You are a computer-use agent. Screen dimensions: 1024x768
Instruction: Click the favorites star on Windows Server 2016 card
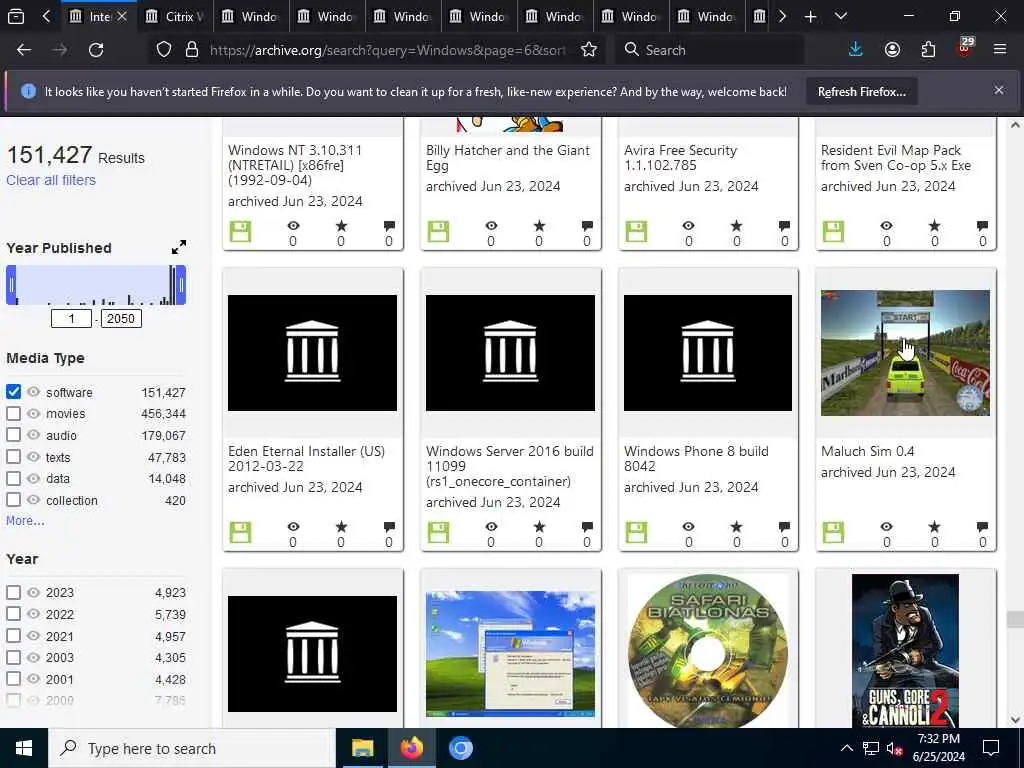[539, 527]
